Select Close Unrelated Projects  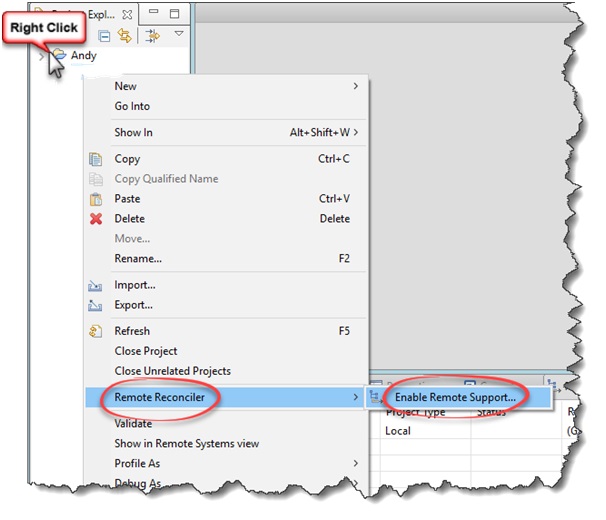(172, 371)
